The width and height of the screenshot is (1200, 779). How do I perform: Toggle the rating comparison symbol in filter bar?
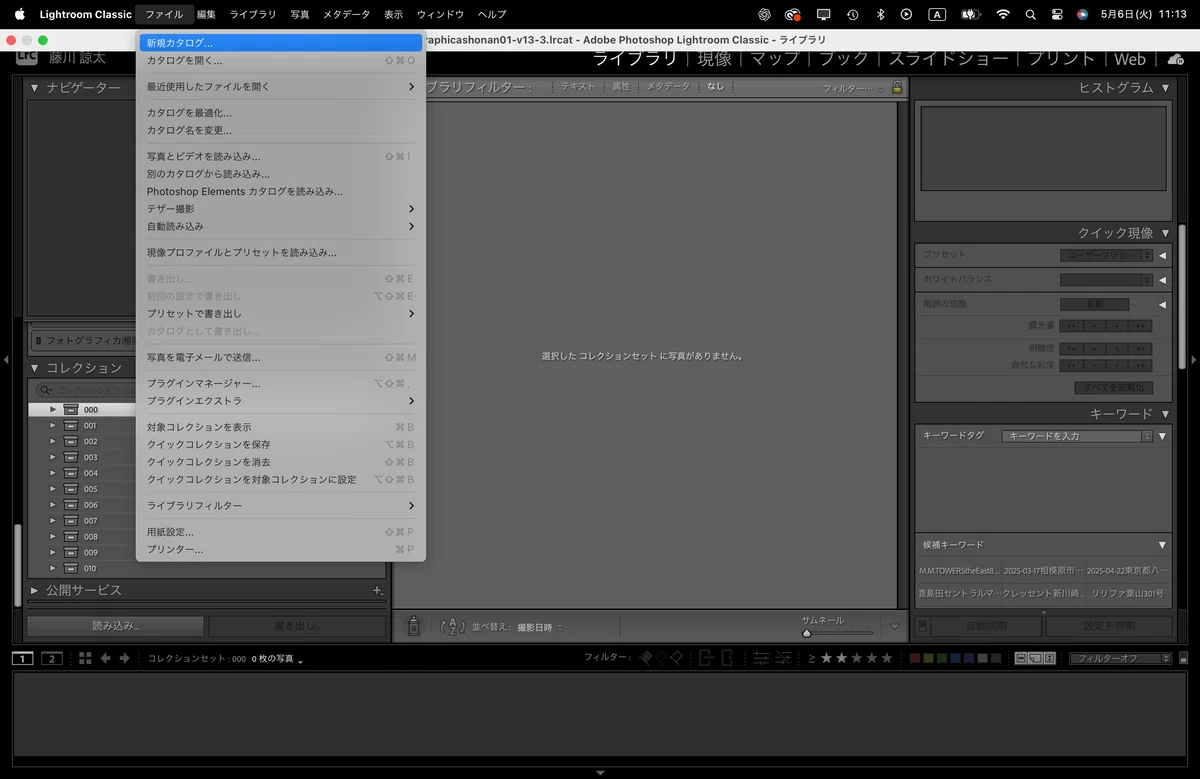click(x=811, y=657)
